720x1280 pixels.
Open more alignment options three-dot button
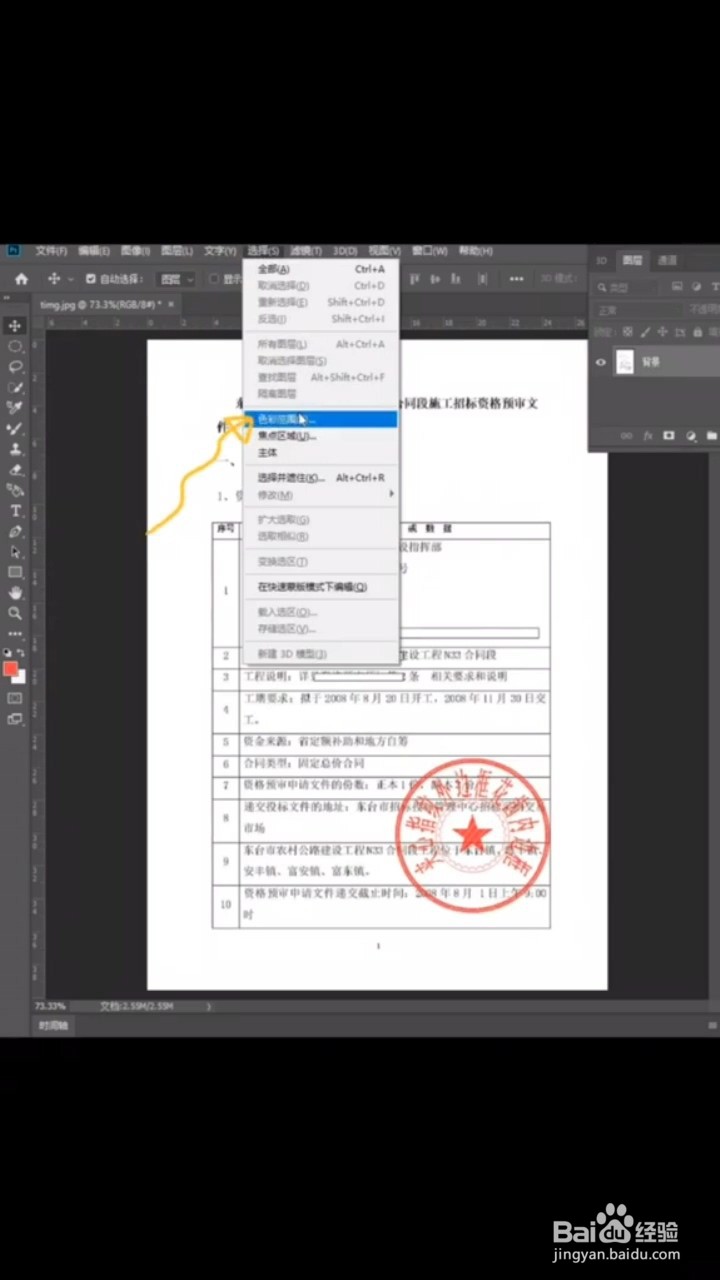(516, 279)
